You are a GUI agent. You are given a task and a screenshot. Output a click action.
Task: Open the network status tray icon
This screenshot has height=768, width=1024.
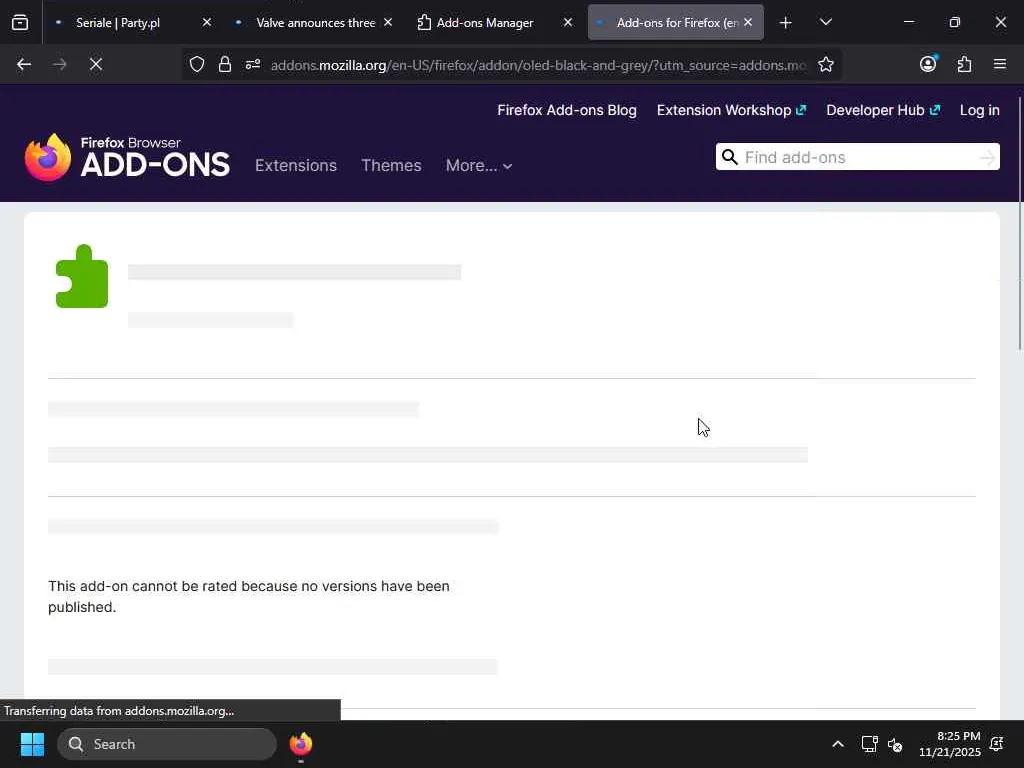point(869,744)
